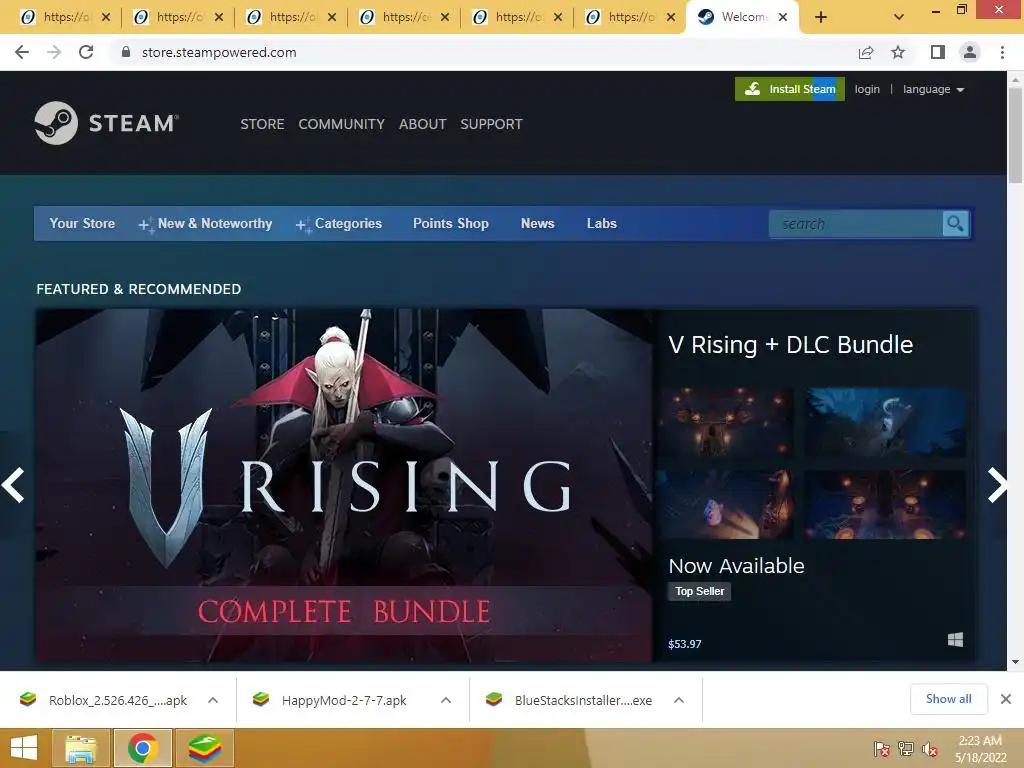The height and width of the screenshot is (768, 1024).
Task: Bookmark this page with star icon
Action: click(898, 52)
